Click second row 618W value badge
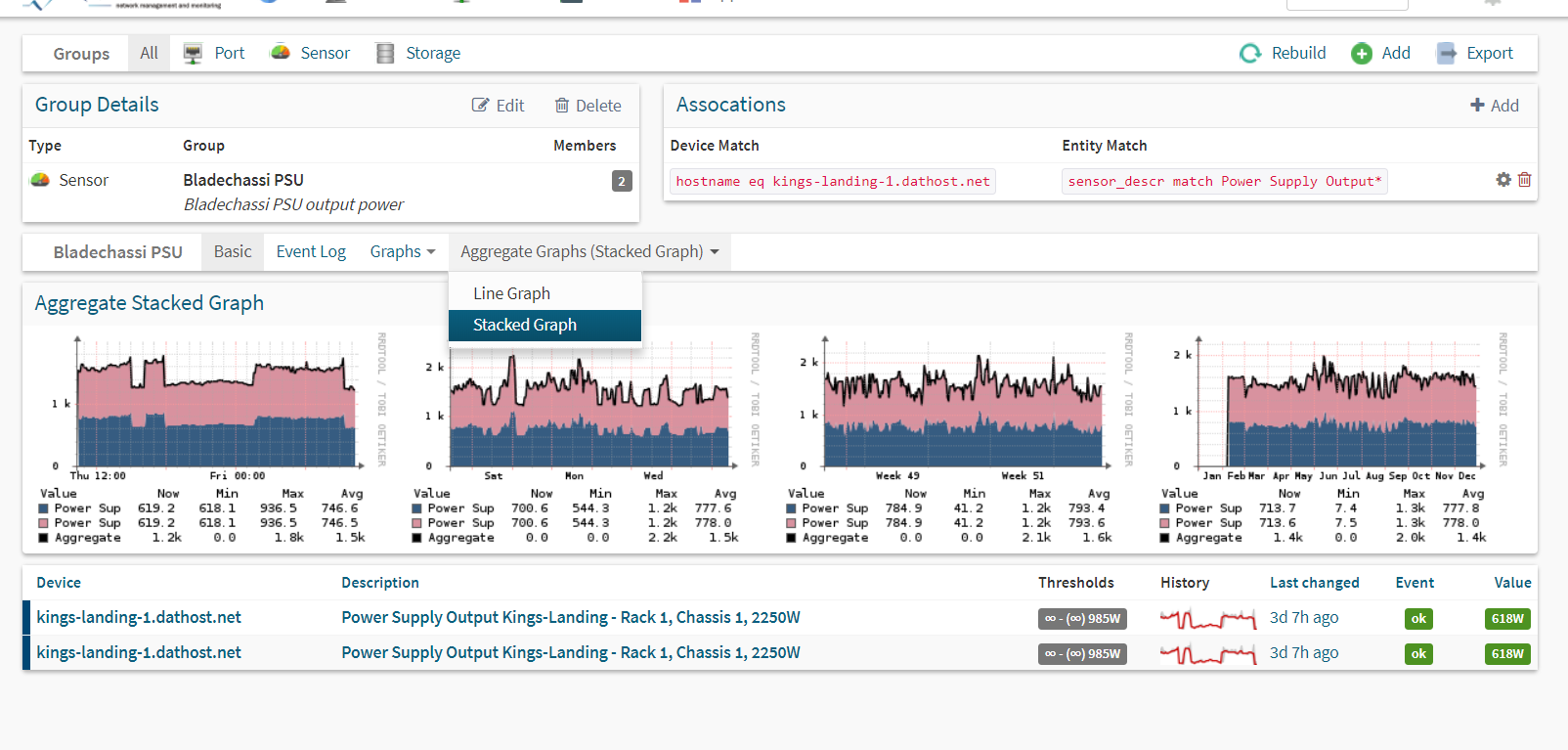The height and width of the screenshot is (750, 1568). coord(1507,653)
